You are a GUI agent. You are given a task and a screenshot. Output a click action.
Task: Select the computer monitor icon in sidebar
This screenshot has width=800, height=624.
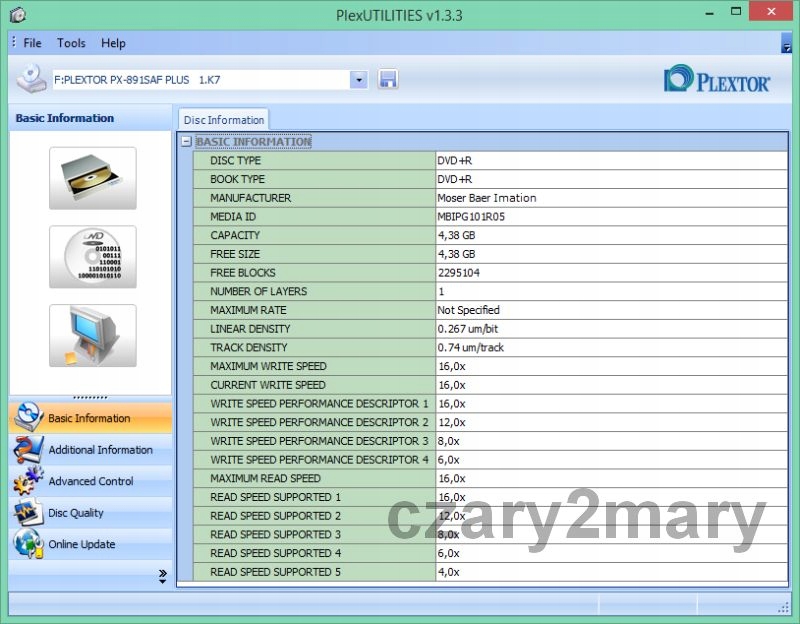92,335
